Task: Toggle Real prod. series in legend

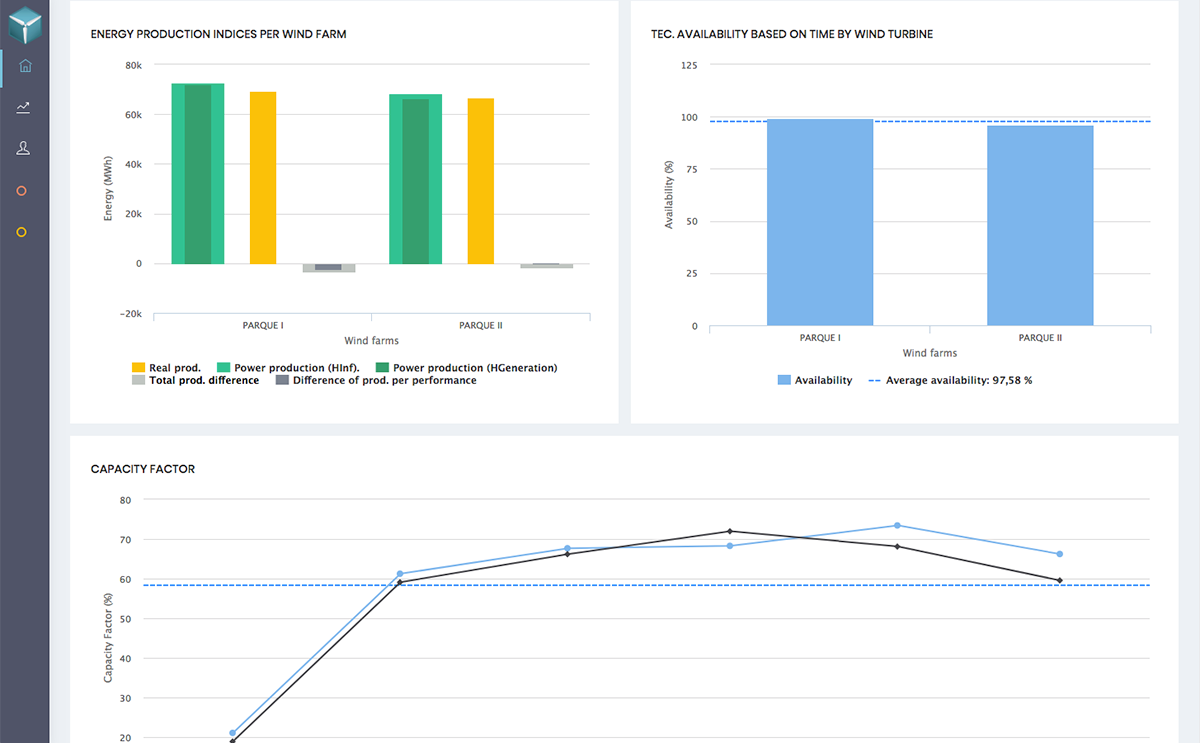Action: pyautogui.click(x=167, y=368)
